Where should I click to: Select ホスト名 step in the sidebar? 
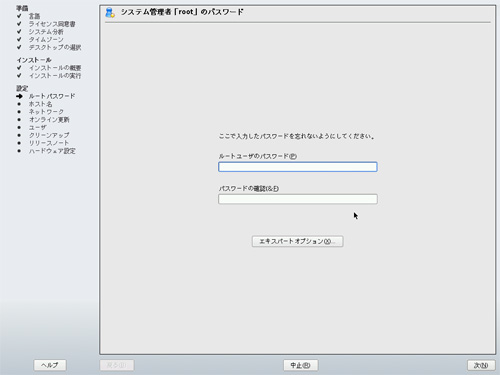tap(40, 104)
